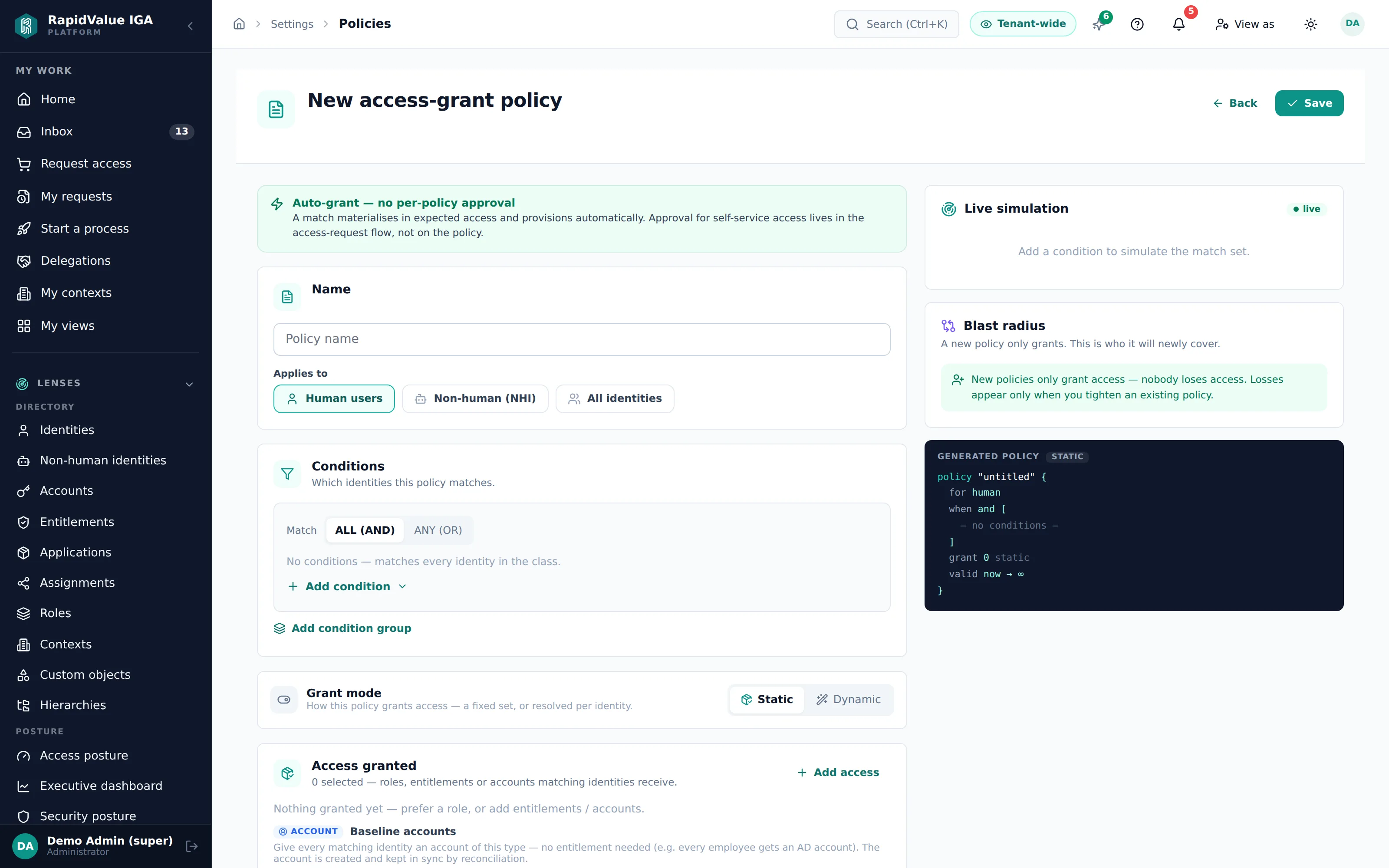The width and height of the screenshot is (1389, 868).
Task: Open Access posture
Action: pyautogui.click(x=105, y=756)
